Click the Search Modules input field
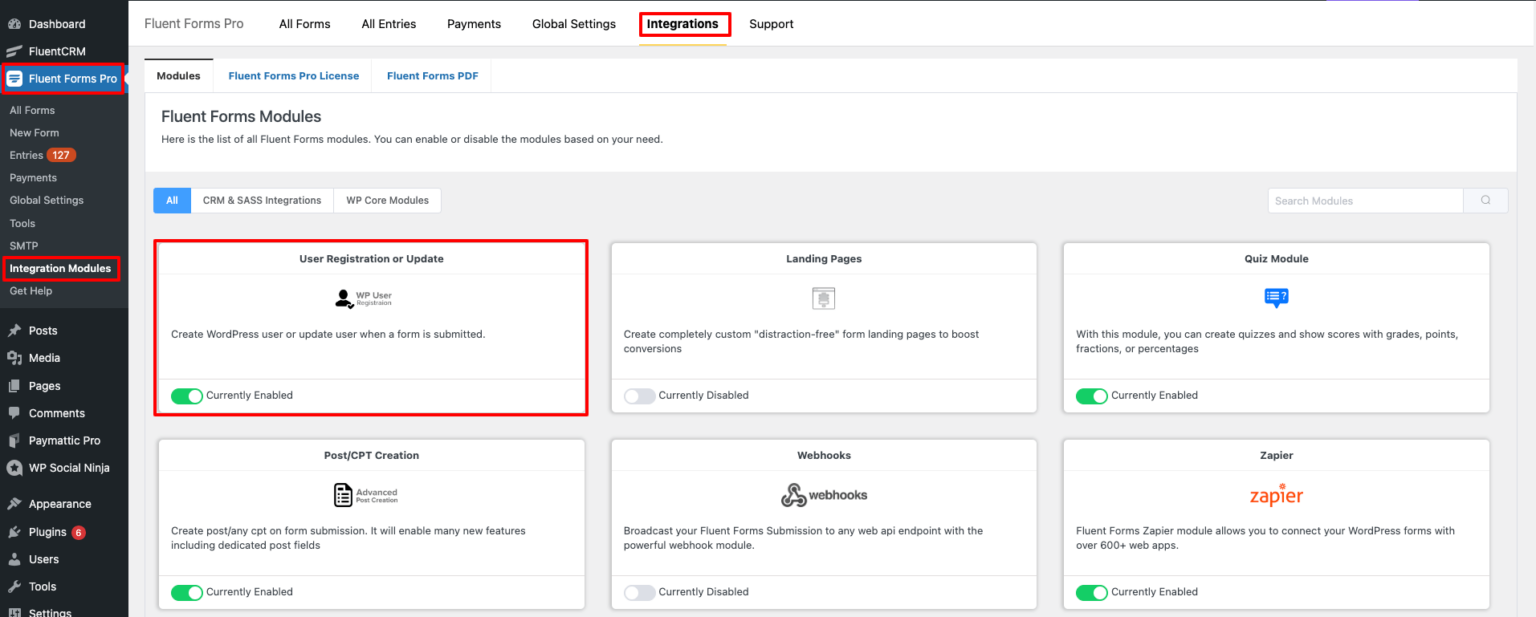The image size is (1536, 617). click(x=1364, y=200)
